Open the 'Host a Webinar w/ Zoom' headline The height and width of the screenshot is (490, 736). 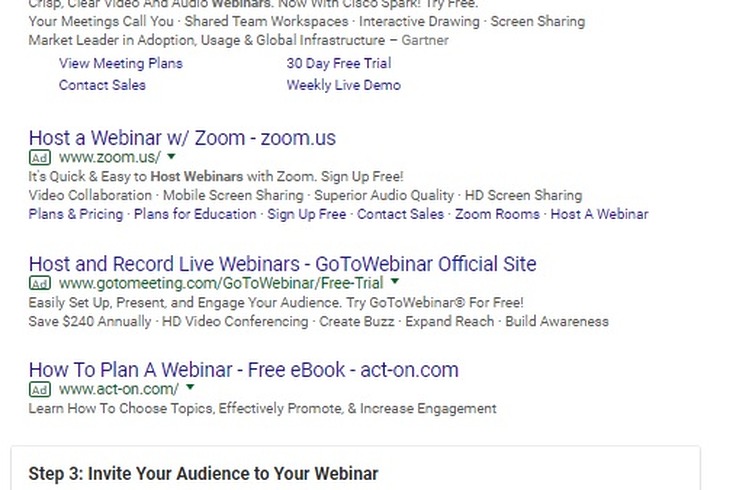point(182,138)
